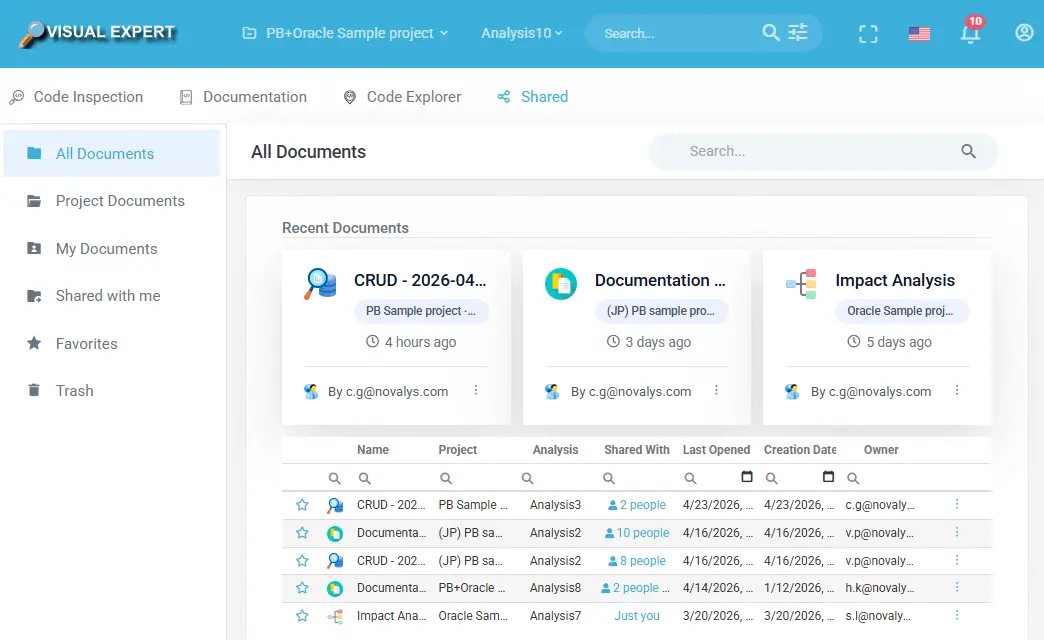The height and width of the screenshot is (640, 1044).
Task: Open more options on Documentation card
Action: point(716,390)
